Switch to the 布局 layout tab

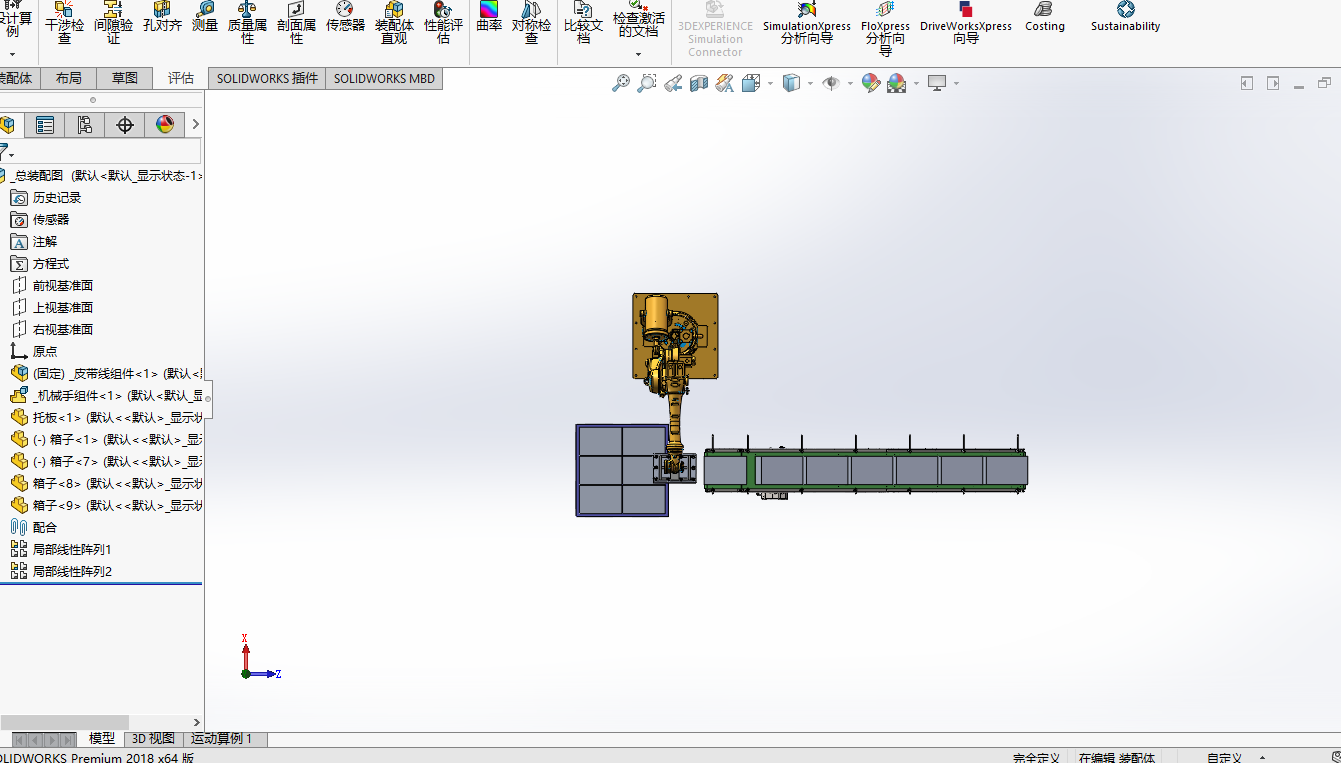coord(69,78)
